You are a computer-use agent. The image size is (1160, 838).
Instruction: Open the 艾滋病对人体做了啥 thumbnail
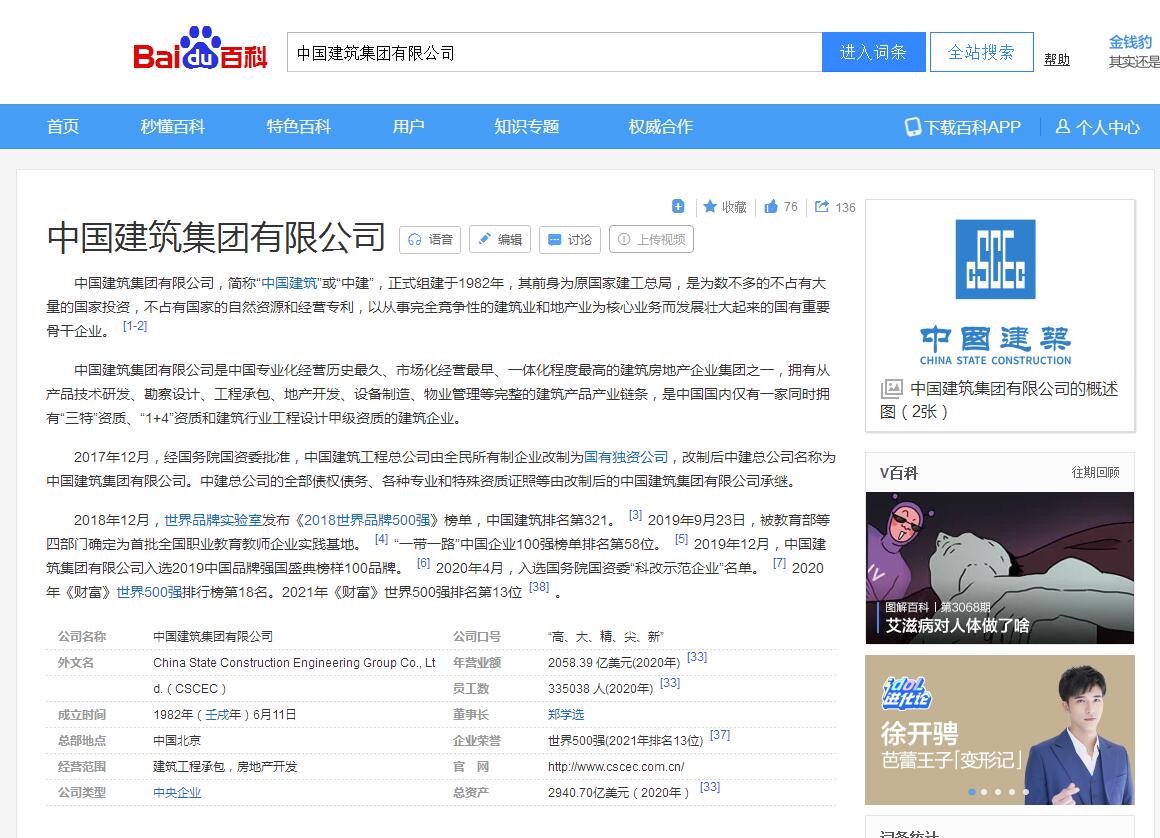tap(1000, 568)
